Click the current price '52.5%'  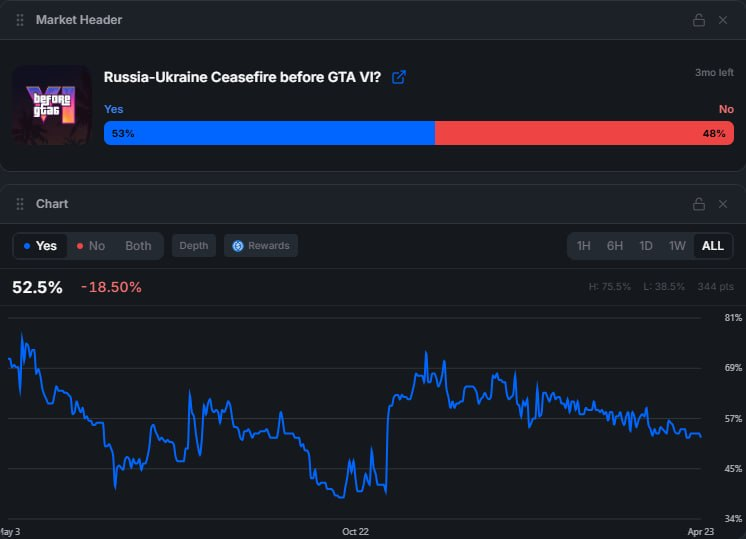click(x=37, y=287)
